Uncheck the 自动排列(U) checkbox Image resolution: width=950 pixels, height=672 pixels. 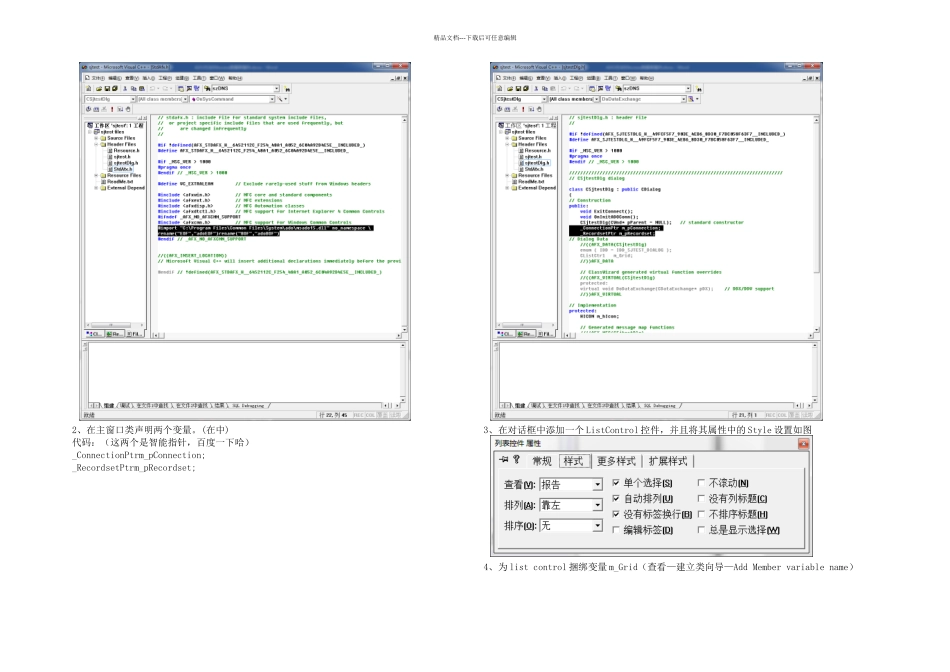point(616,499)
